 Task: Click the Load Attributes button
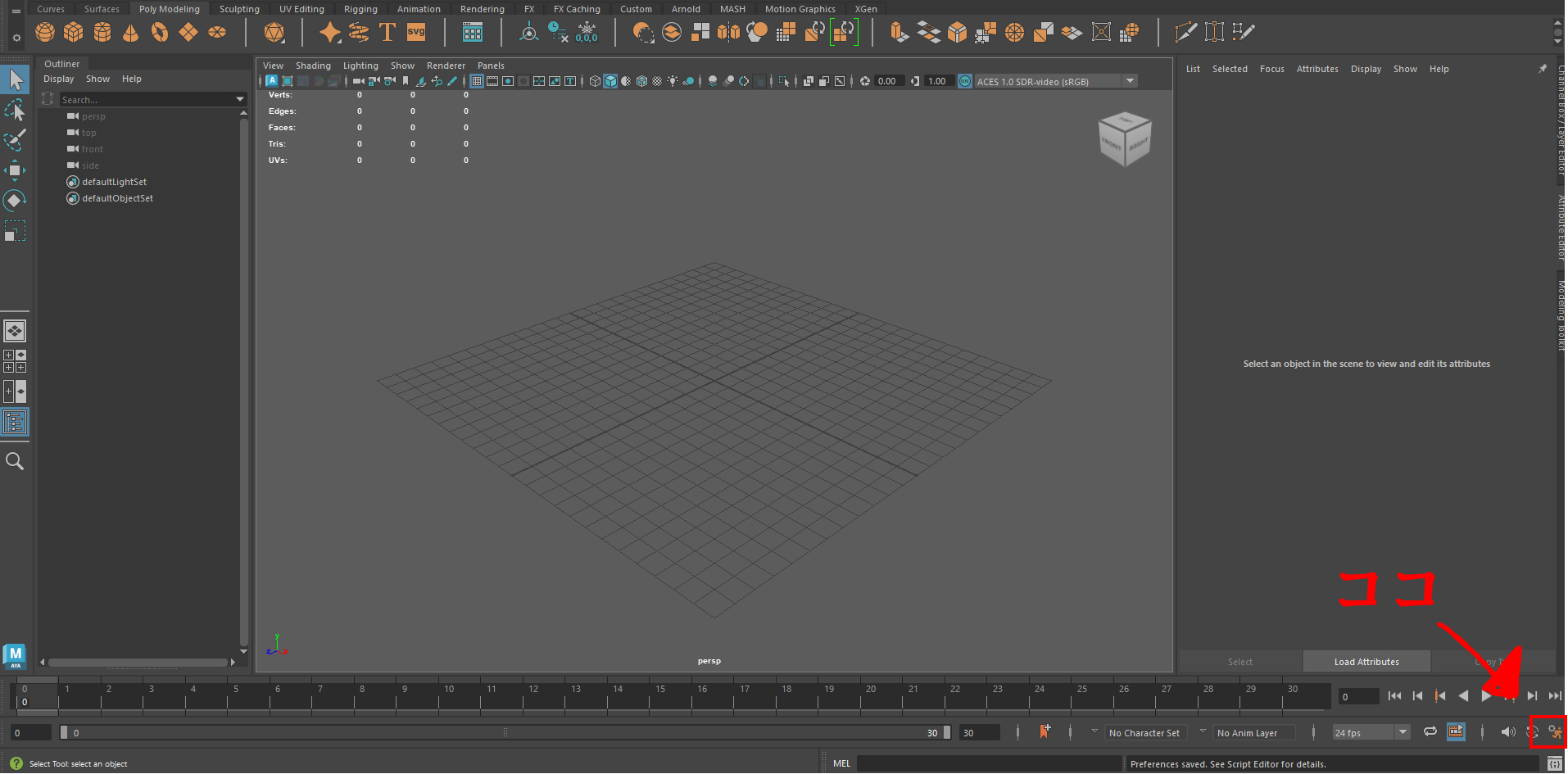(1366, 661)
